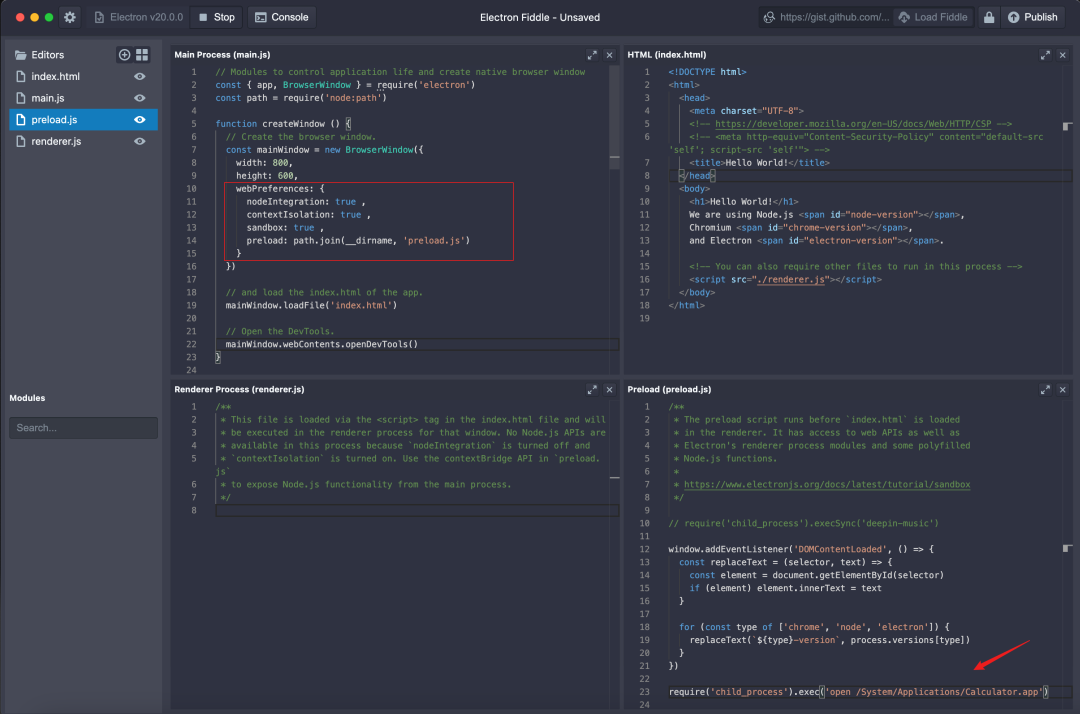Open the Console panel

click(x=282, y=17)
